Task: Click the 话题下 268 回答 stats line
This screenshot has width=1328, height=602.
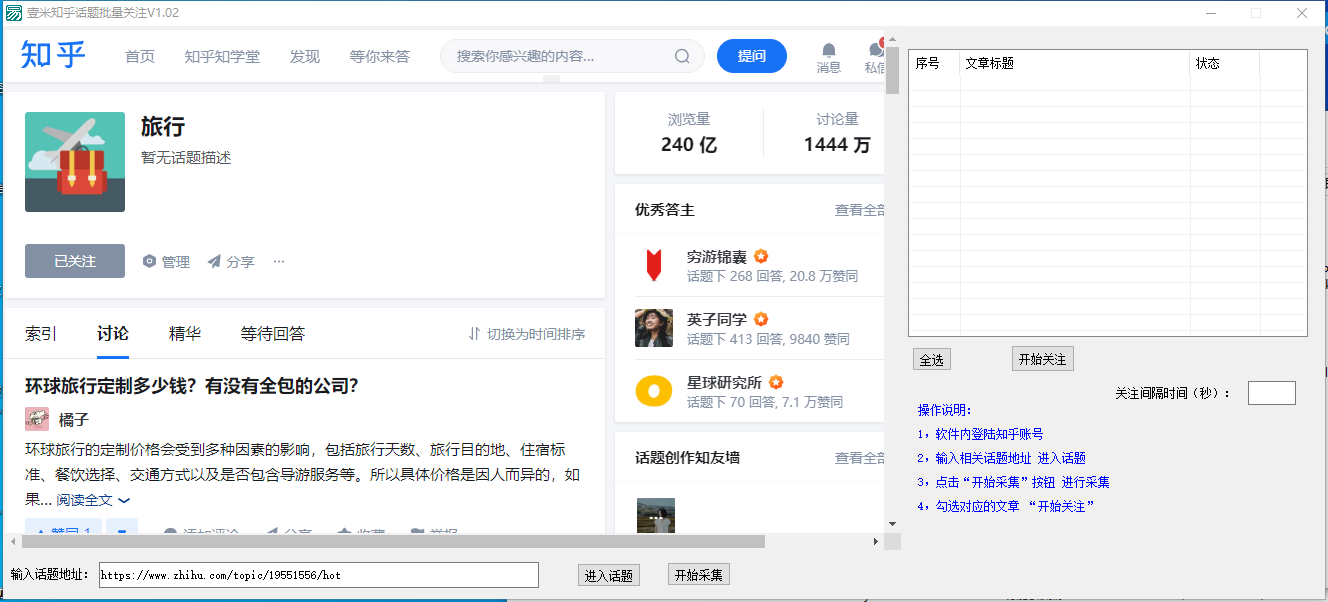Action: 772,276
